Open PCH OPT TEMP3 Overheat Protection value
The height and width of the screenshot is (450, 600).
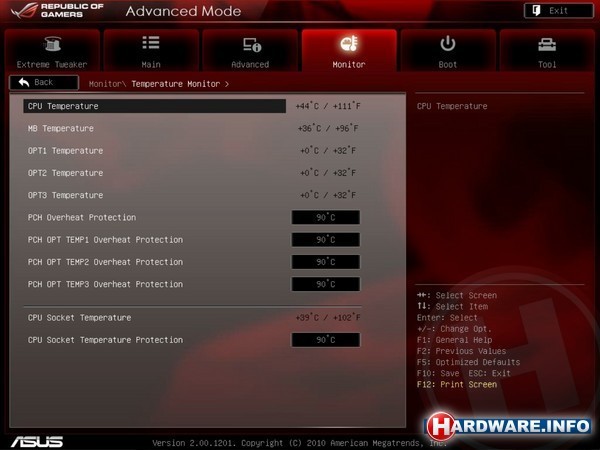click(326, 284)
